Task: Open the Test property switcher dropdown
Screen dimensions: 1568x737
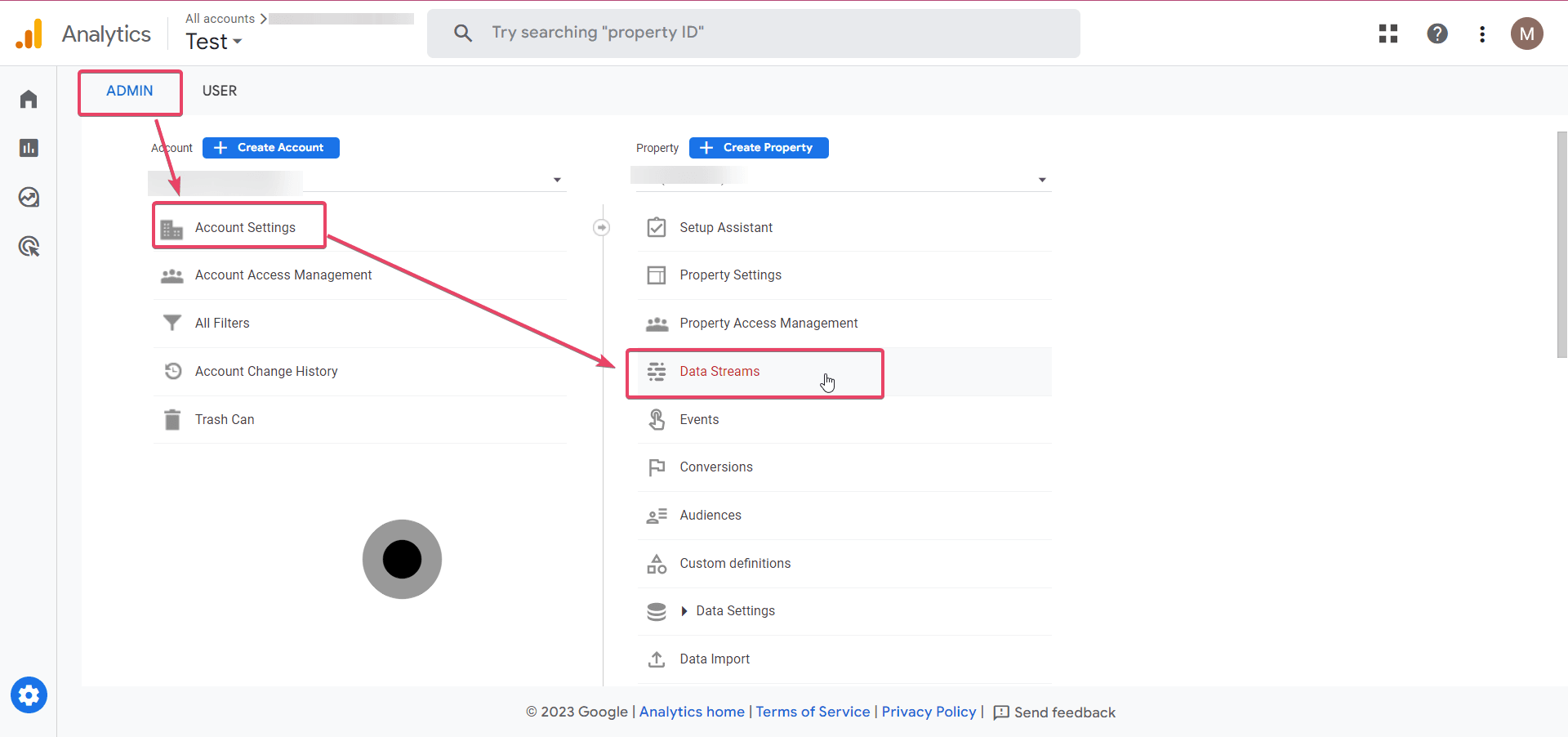Action: (213, 42)
